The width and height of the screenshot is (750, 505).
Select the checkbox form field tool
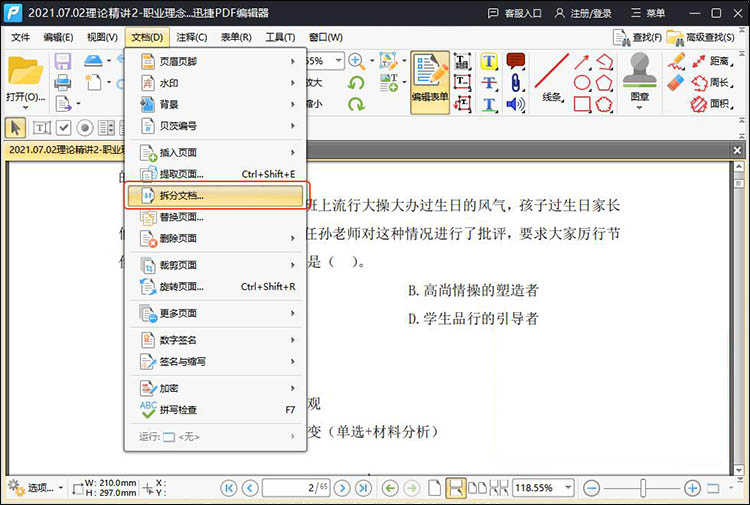coord(64,128)
